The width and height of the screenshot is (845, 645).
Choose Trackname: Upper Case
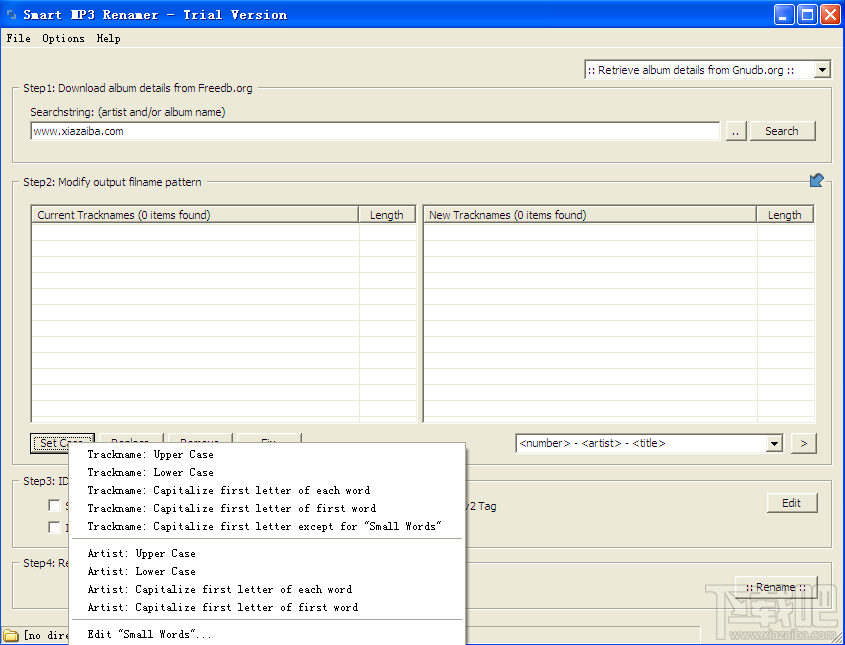[x=267, y=454]
